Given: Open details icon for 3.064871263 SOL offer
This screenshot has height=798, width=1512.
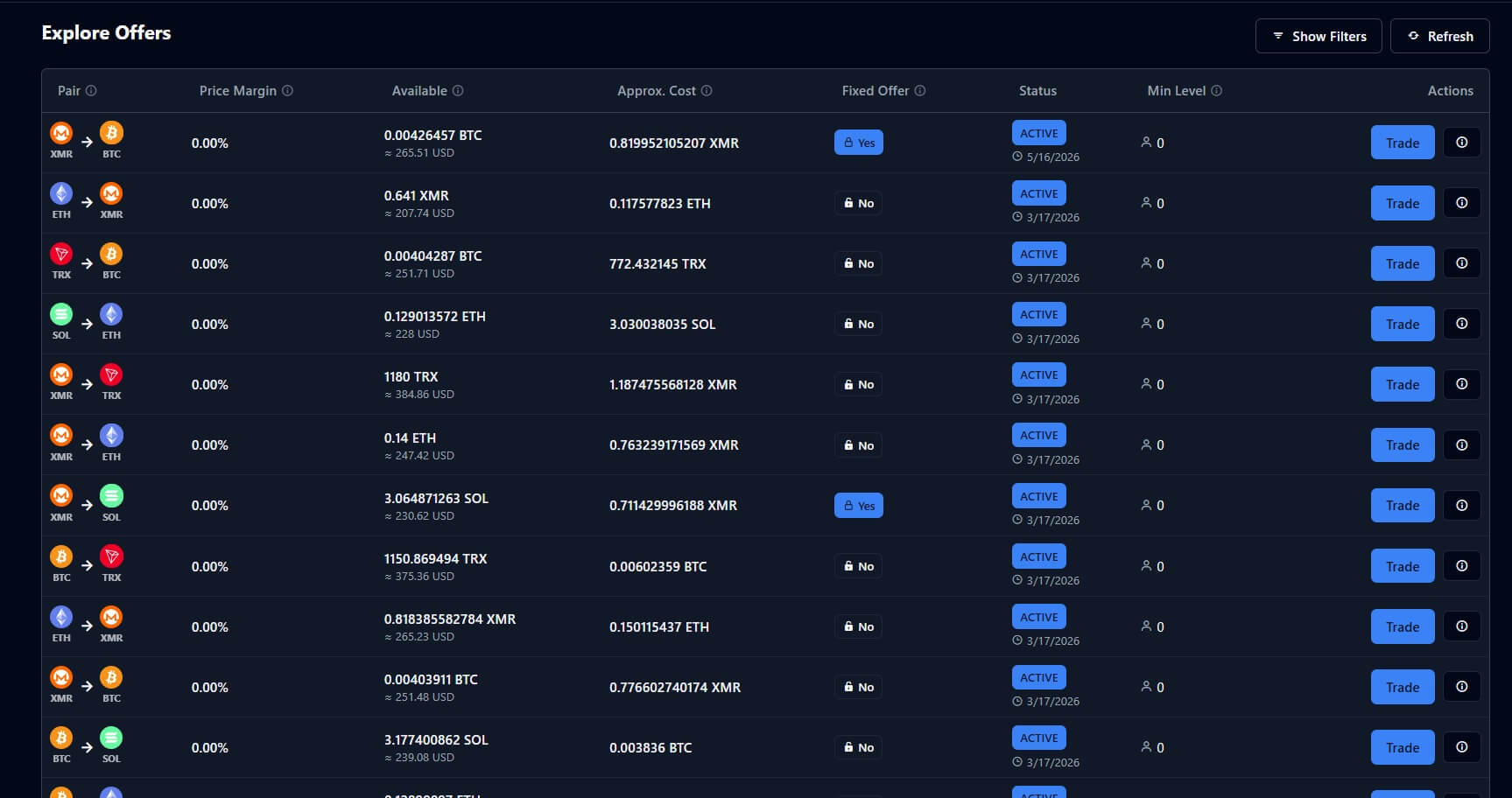Looking at the screenshot, I should point(1462,505).
